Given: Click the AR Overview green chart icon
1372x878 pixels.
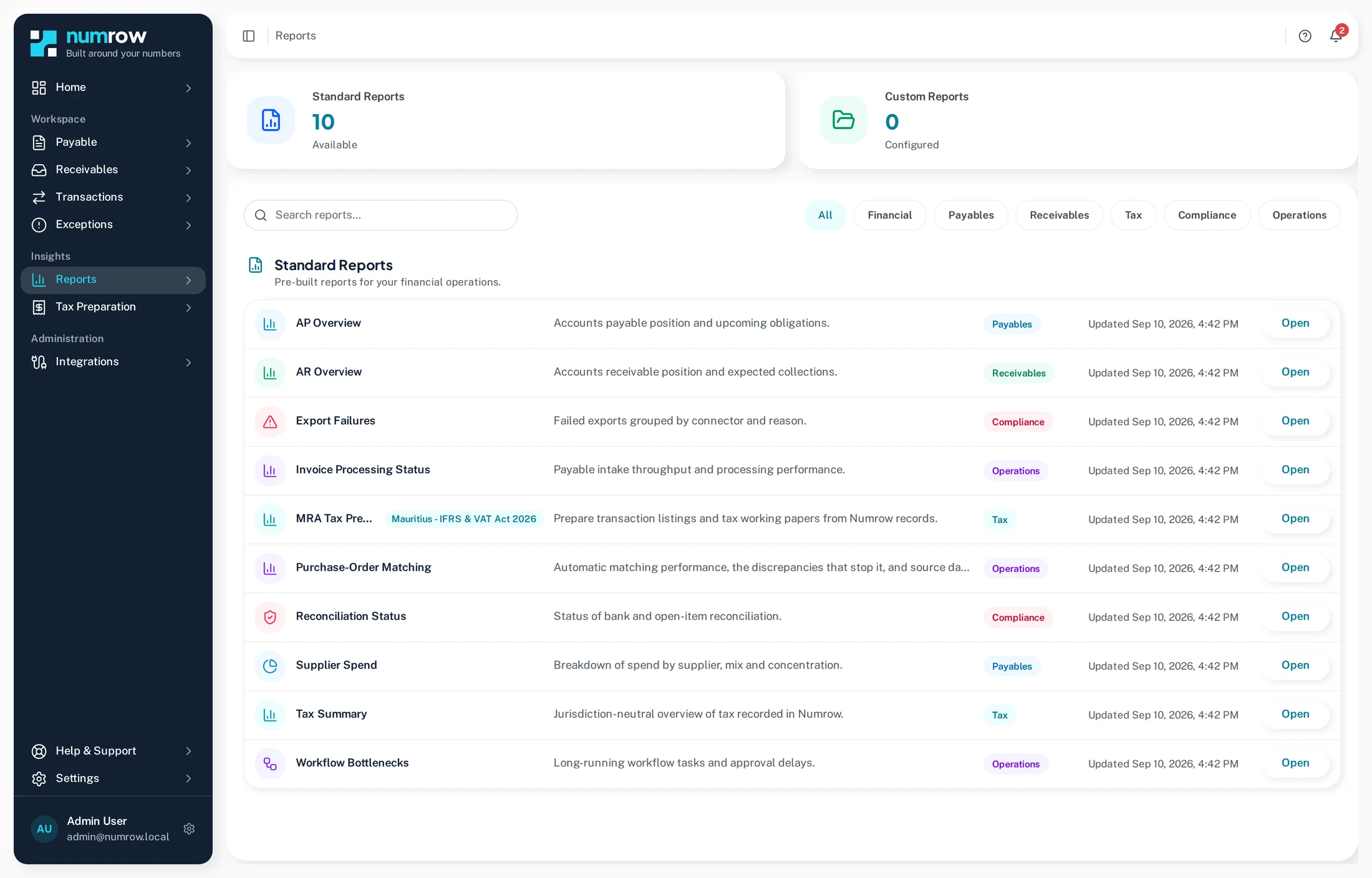Looking at the screenshot, I should (x=270, y=373).
